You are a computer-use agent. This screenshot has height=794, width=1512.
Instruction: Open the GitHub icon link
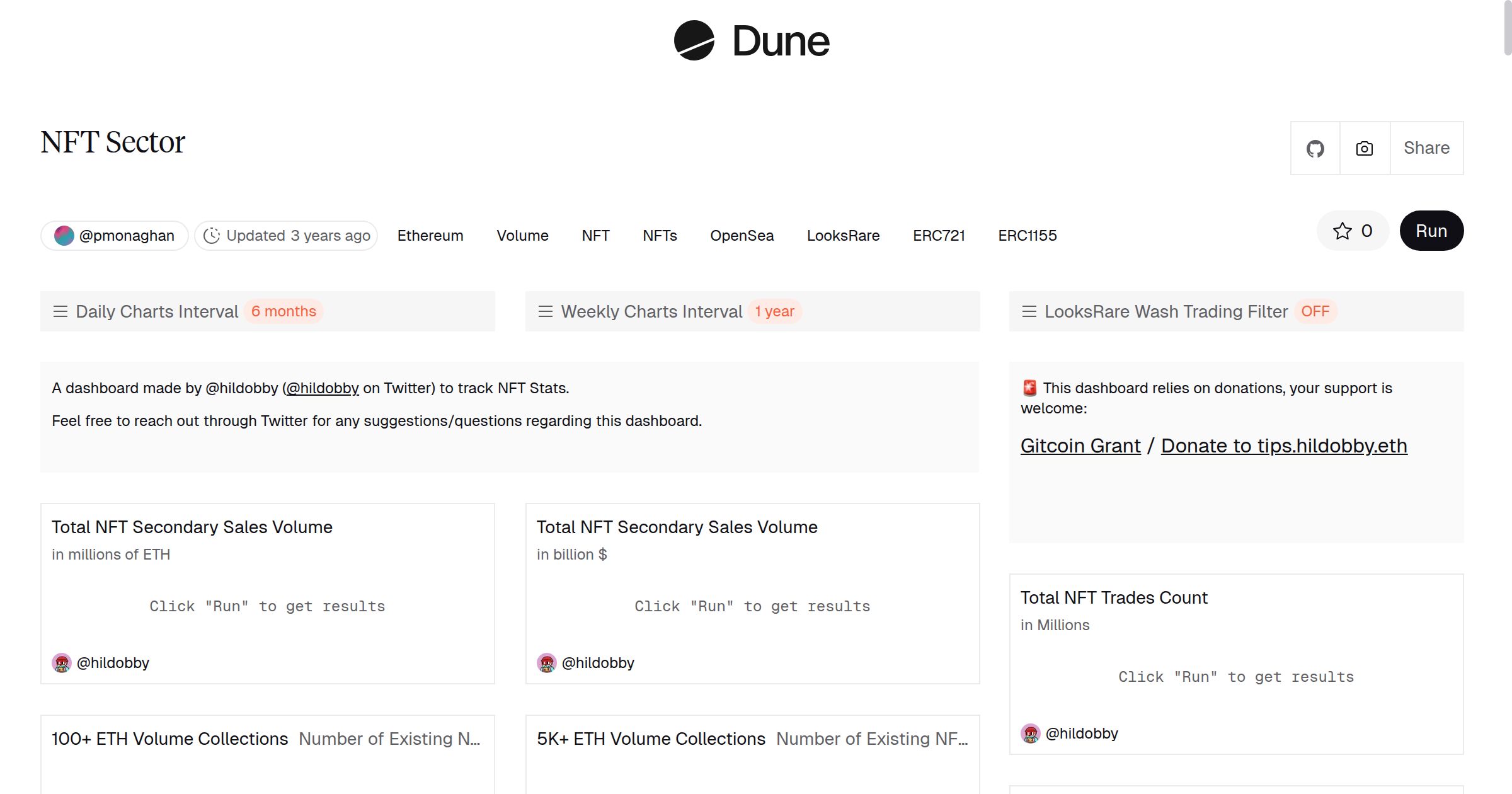tap(1315, 149)
